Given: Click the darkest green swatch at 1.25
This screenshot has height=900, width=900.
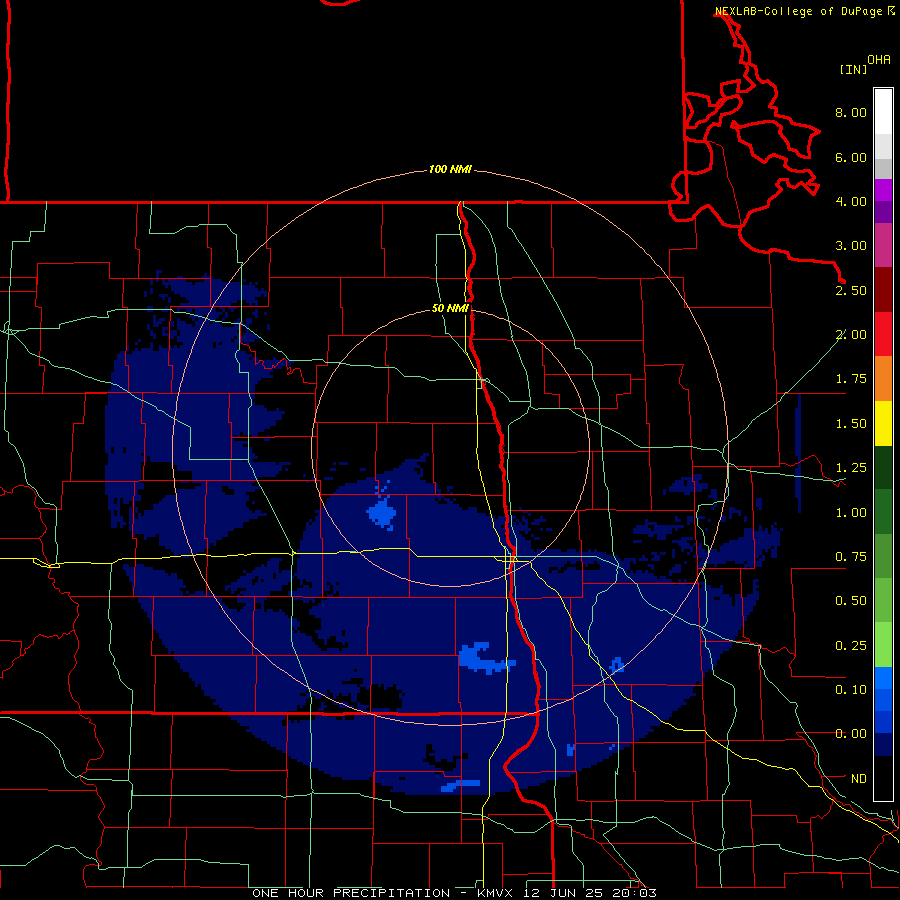Looking at the screenshot, I should coord(883,468).
